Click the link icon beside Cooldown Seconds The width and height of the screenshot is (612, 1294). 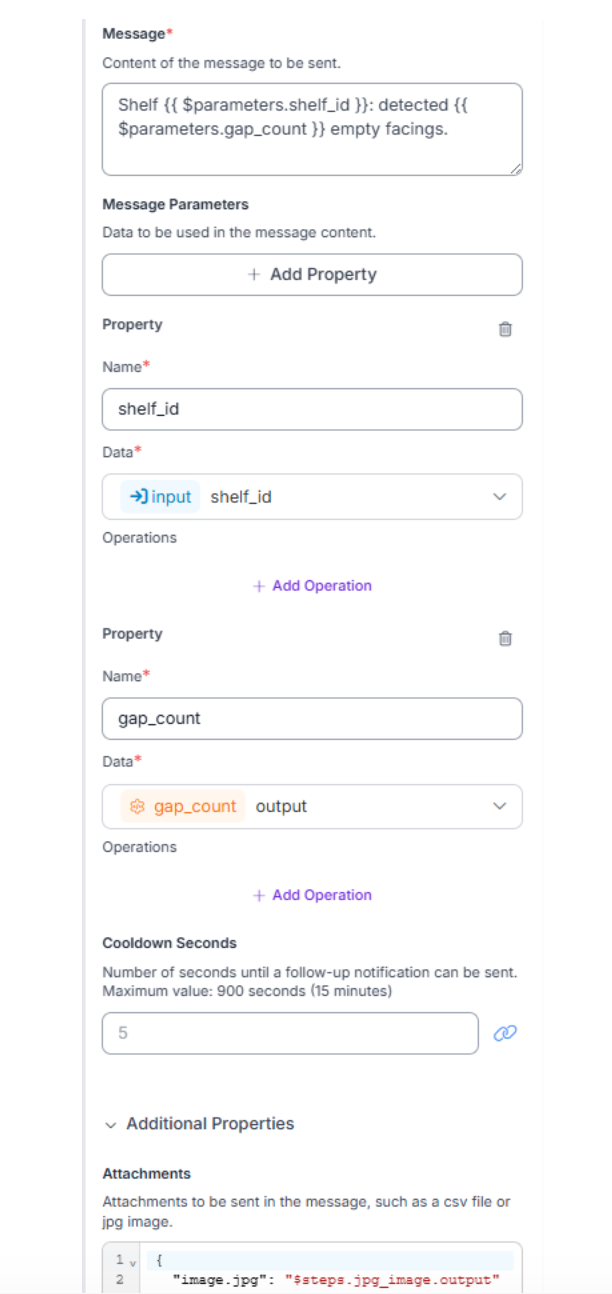click(505, 1034)
